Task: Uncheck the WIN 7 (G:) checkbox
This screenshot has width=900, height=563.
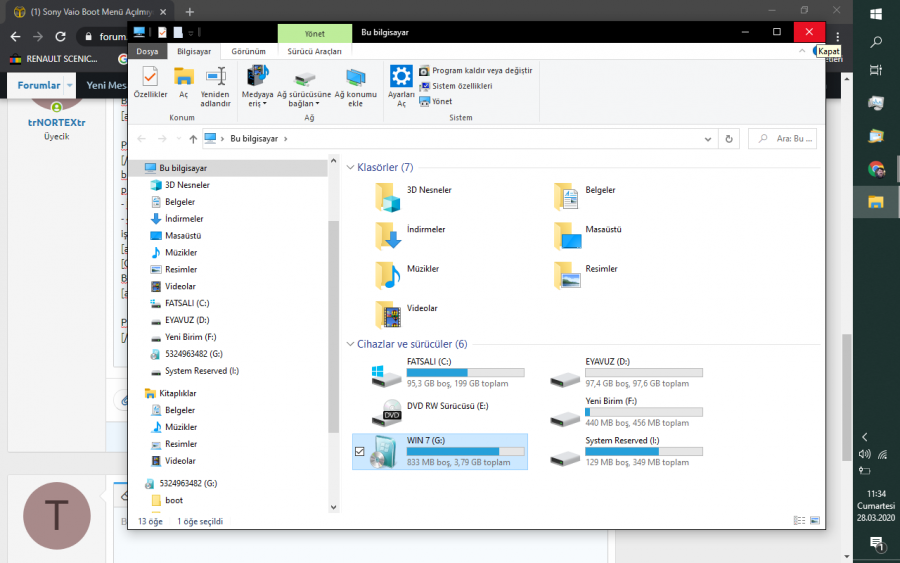Action: click(360, 452)
